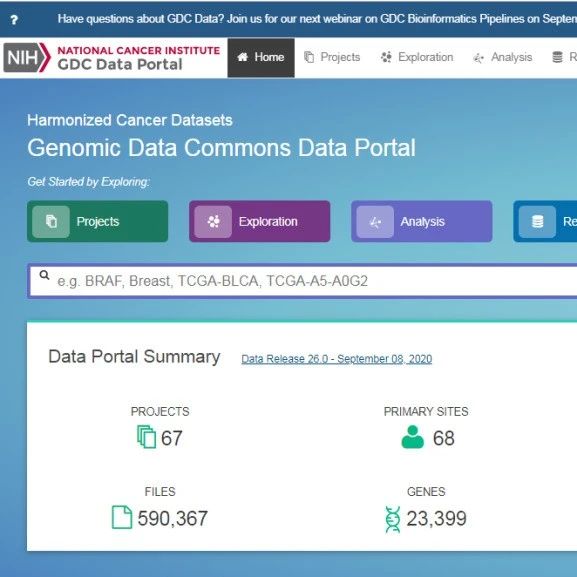Click the genes count 23,399

436,518
